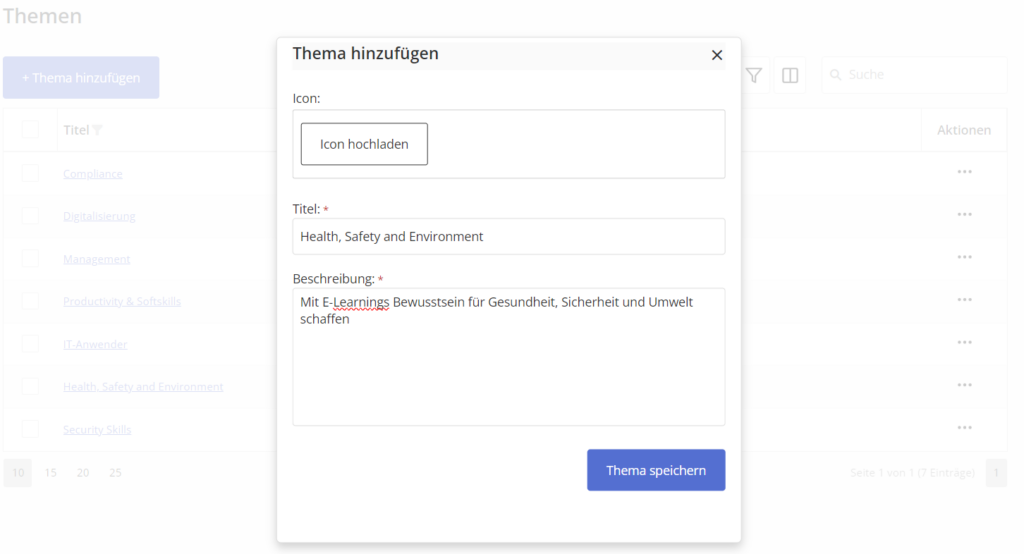Viewport: 1024px width, 554px height.
Task: Open Health, Safety and Environment list link
Action: [x=143, y=387]
